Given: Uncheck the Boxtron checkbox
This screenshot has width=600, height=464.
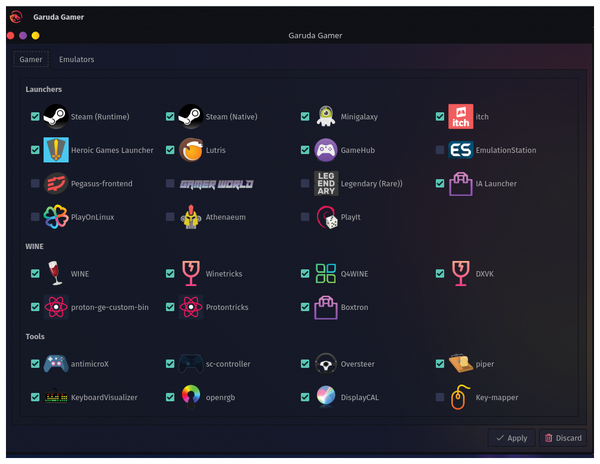Looking at the screenshot, I should tap(305, 307).
